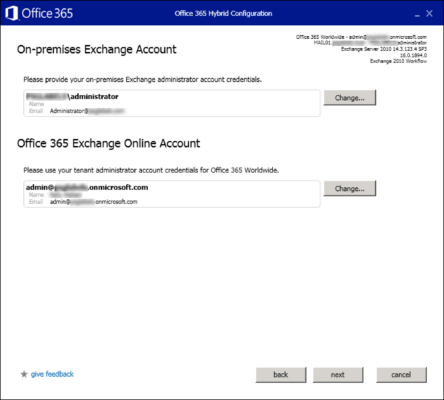The width and height of the screenshot is (444, 400).
Task: Click the Exchange Server 2010 14.3.123.4 SP3 text
Action: (x=384, y=49)
